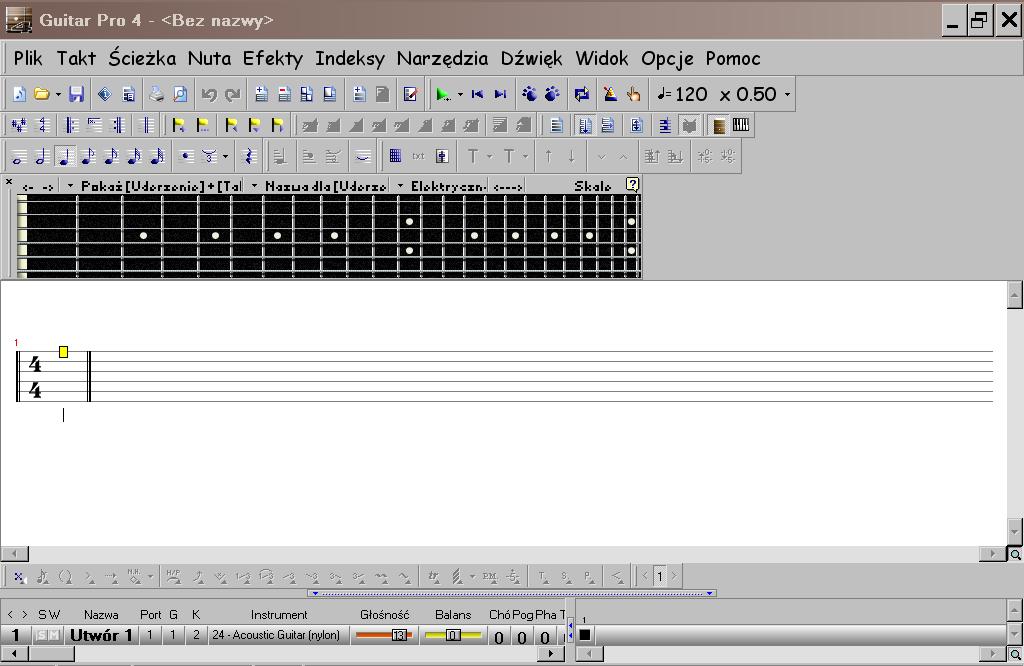Change the 24 - Acoustic Guitar instrument
Image resolution: width=1024 pixels, height=666 pixels.
(276, 635)
